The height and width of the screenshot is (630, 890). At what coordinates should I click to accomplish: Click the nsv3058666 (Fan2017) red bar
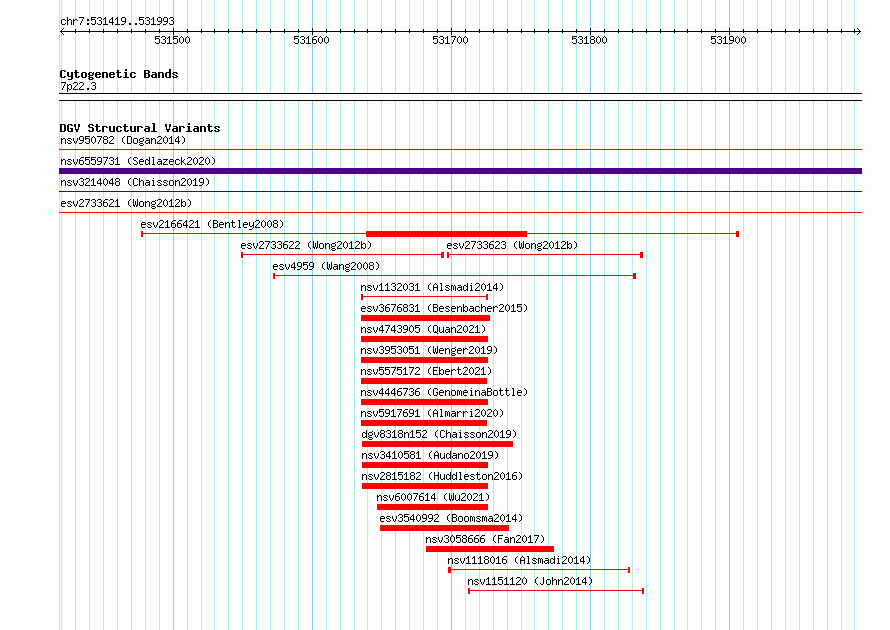[490, 549]
